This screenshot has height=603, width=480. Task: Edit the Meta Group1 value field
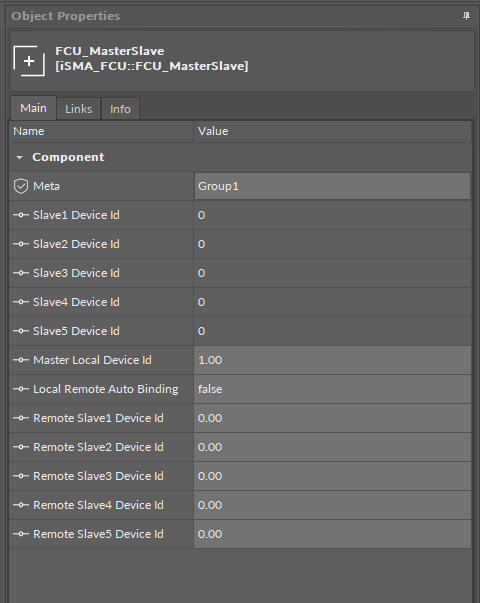tap(332, 186)
